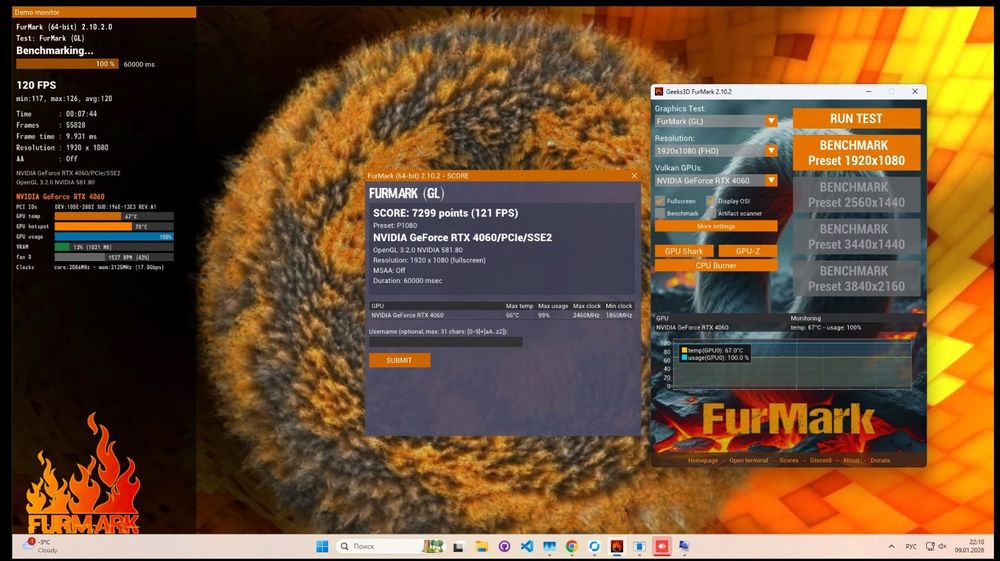Click the RUN TEST button
Screen dimensions: 1000x561
pyautogui.click(x=857, y=119)
